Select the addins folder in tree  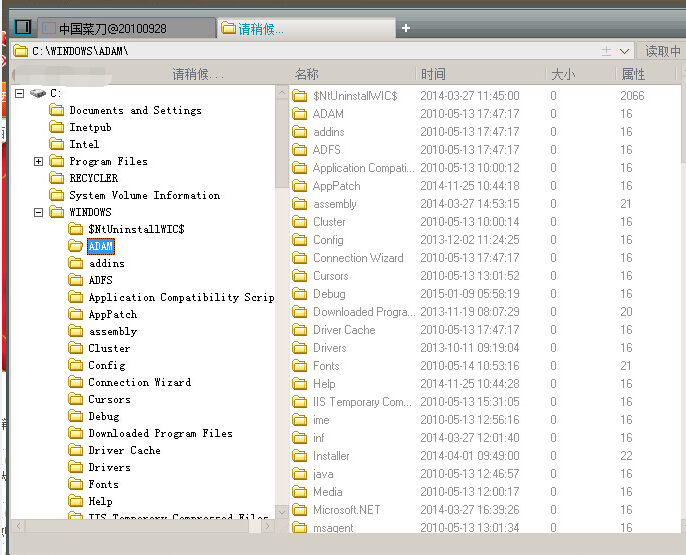pyautogui.click(x=107, y=263)
